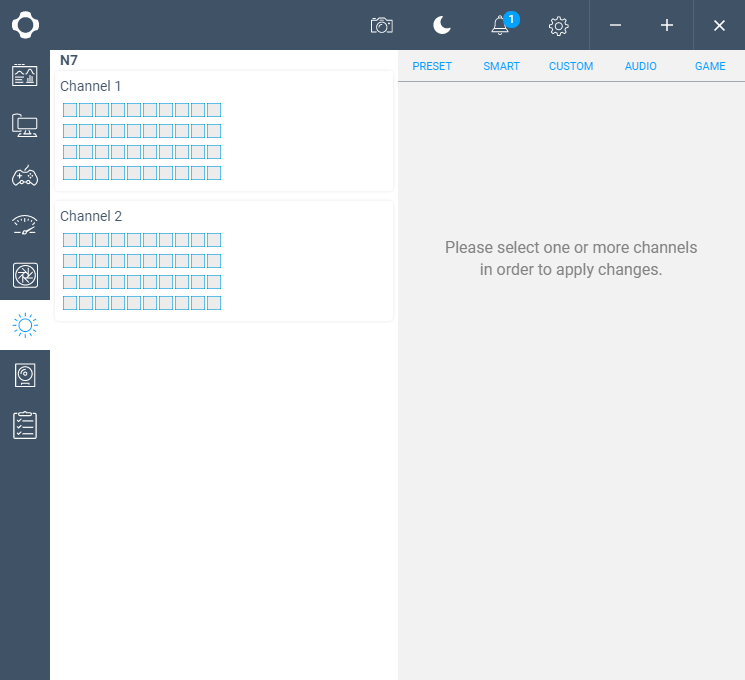Open the speaker icon sidebar section
This screenshot has width=745, height=680.
[25, 375]
